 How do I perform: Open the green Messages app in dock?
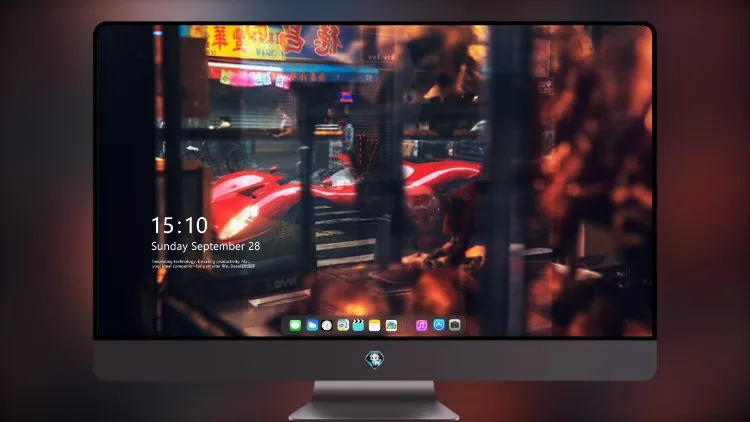click(x=295, y=325)
